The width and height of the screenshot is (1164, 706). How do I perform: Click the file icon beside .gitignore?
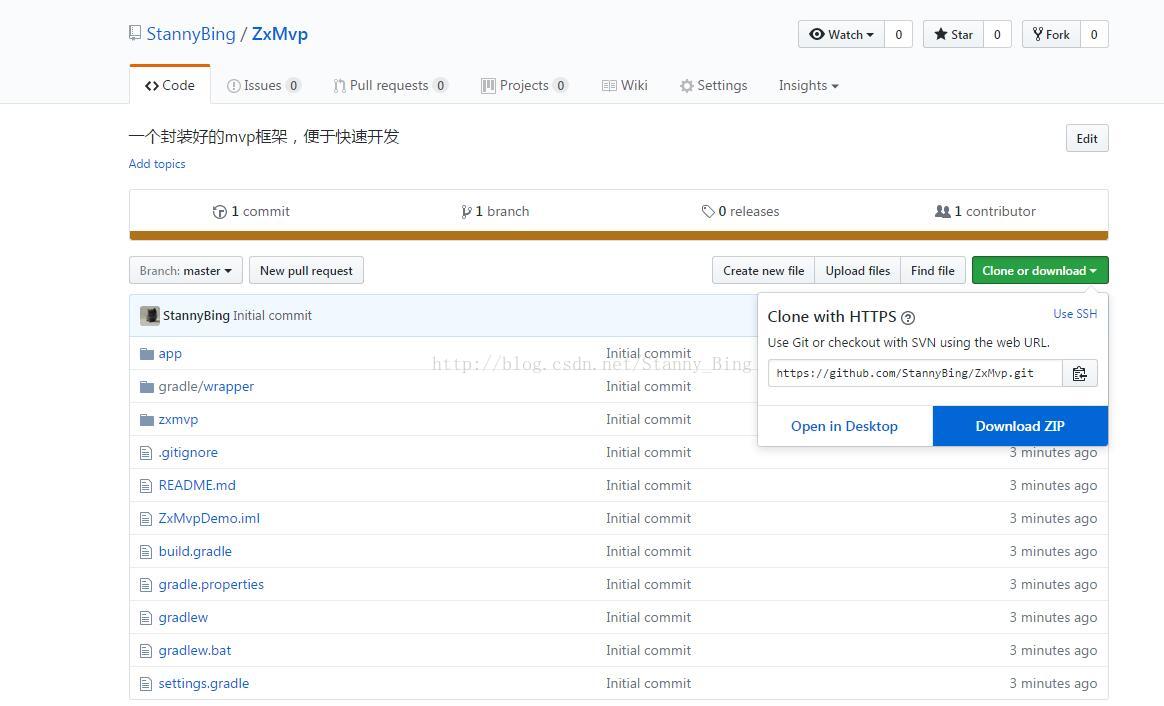146,453
